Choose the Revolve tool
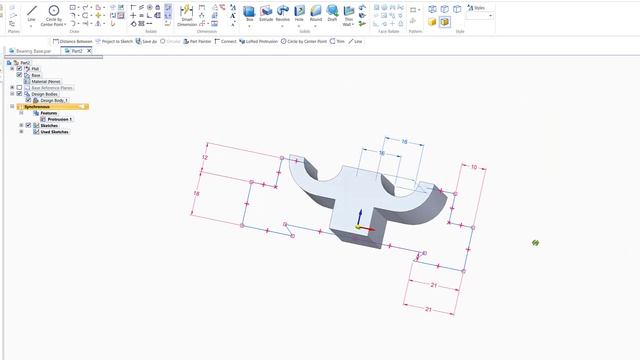Viewport: 640px width, 360px height. coord(282,13)
